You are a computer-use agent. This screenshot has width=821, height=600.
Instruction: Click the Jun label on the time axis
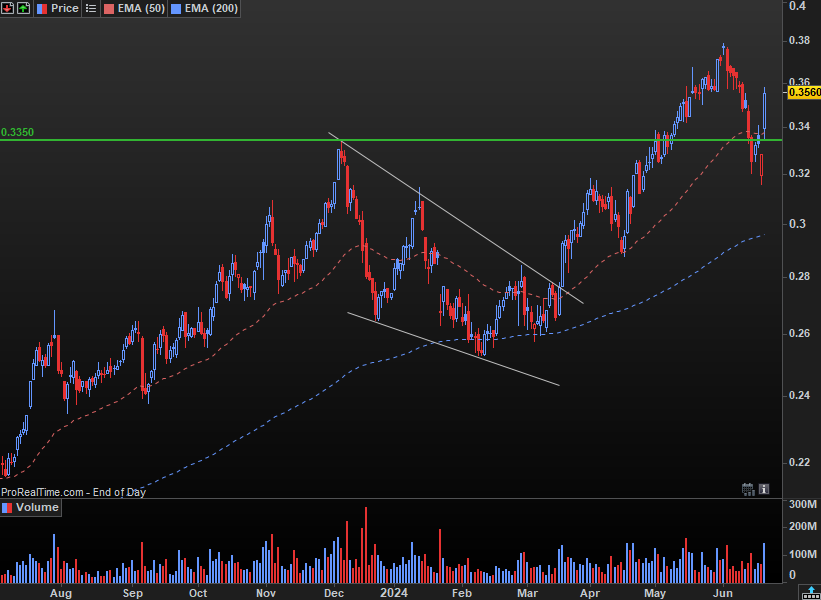coord(724,593)
